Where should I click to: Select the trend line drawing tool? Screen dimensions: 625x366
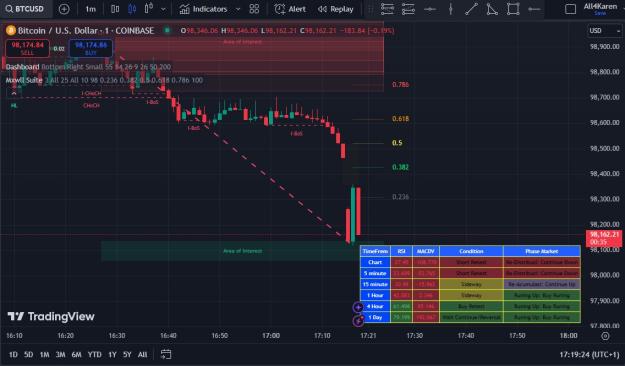click(471, 9)
